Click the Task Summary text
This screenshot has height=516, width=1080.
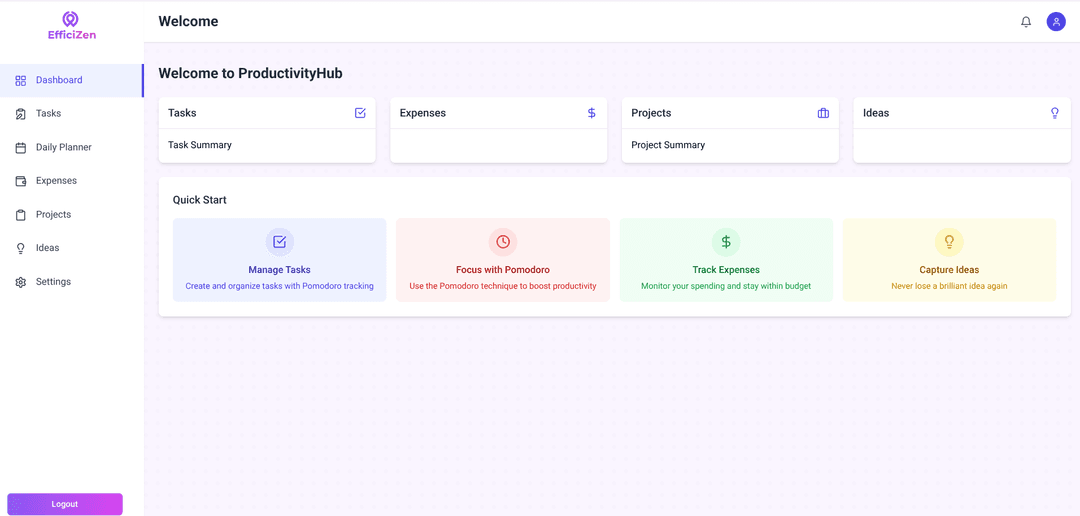200,145
